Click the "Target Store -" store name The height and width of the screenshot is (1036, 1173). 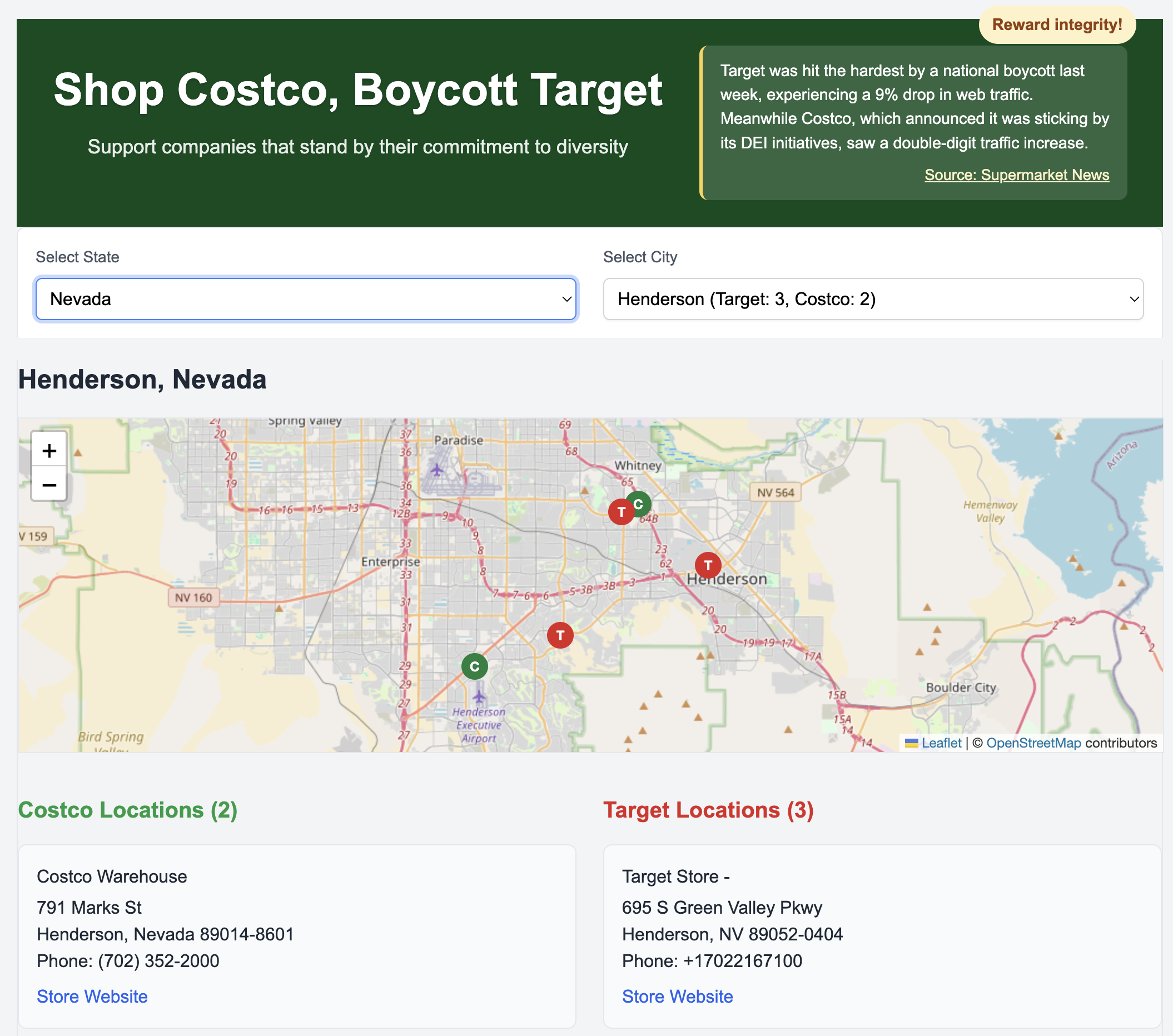click(x=676, y=876)
